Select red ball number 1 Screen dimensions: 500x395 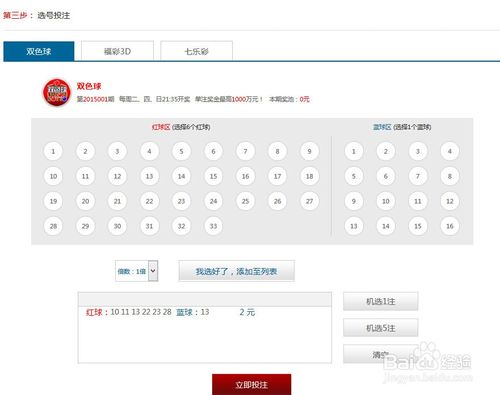tap(53, 151)
